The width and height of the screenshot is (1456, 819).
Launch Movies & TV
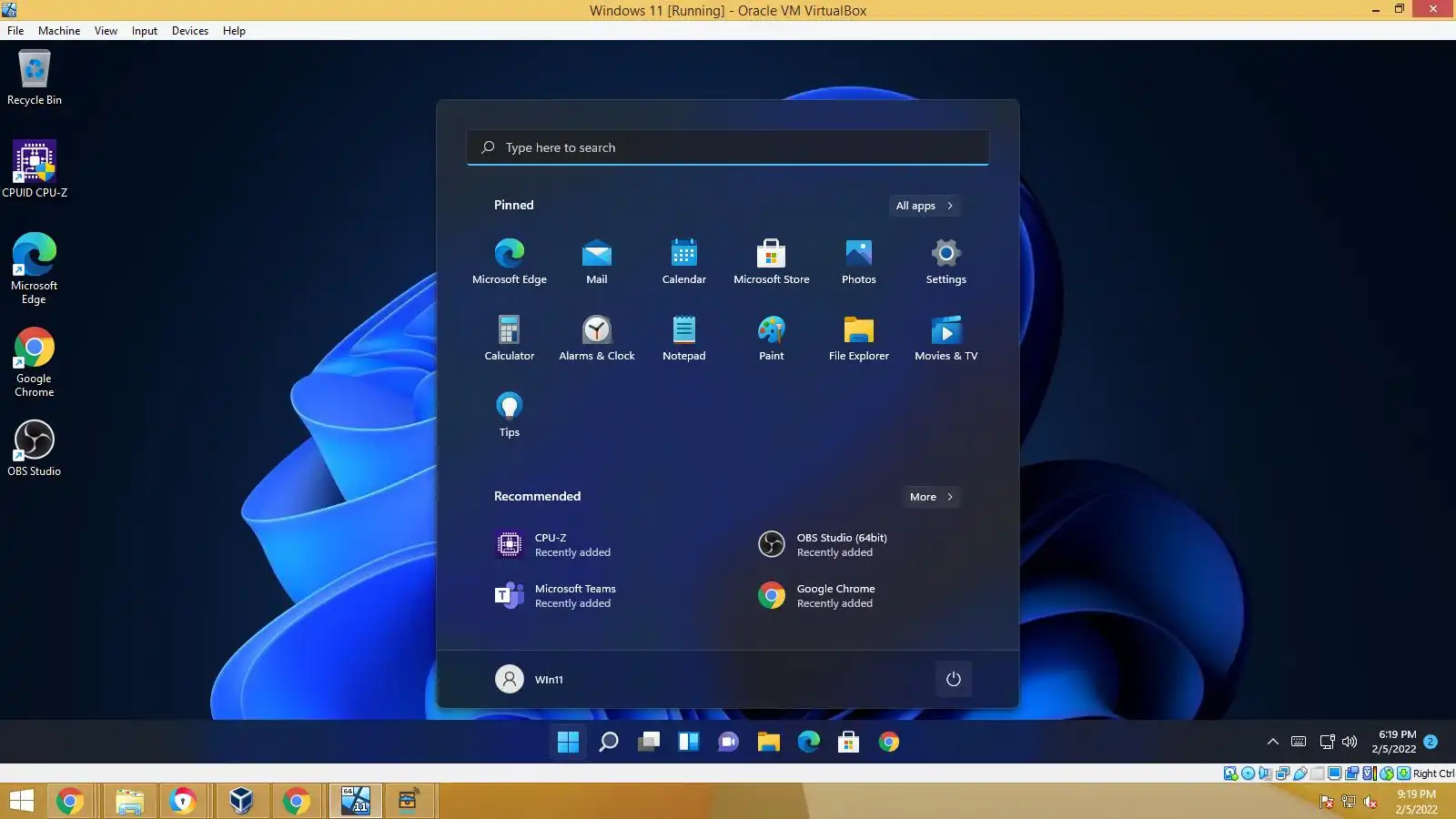pyautogui.click(x=946, y=338)
